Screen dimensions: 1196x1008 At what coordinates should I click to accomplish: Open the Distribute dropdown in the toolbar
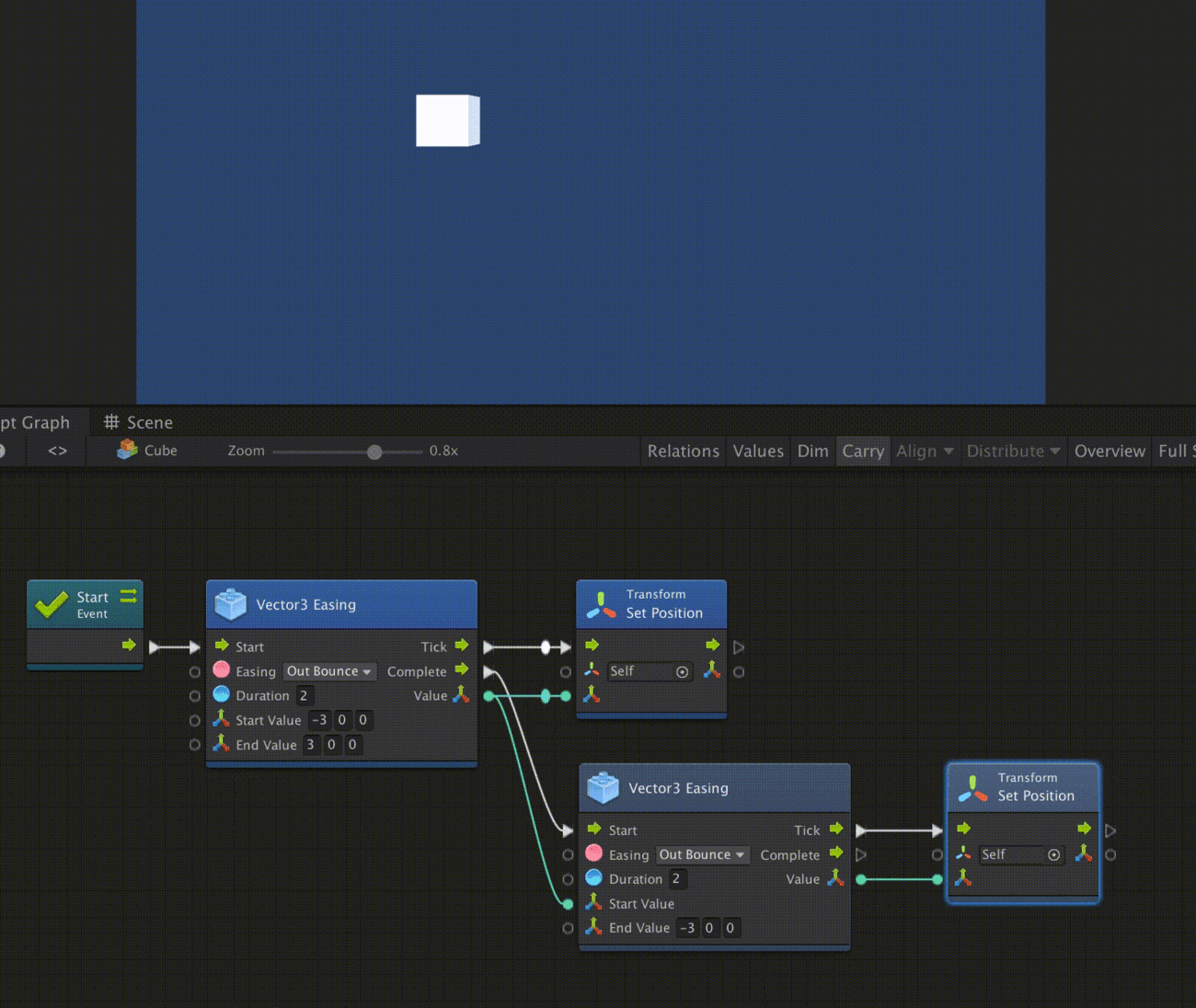point(1012,451)
